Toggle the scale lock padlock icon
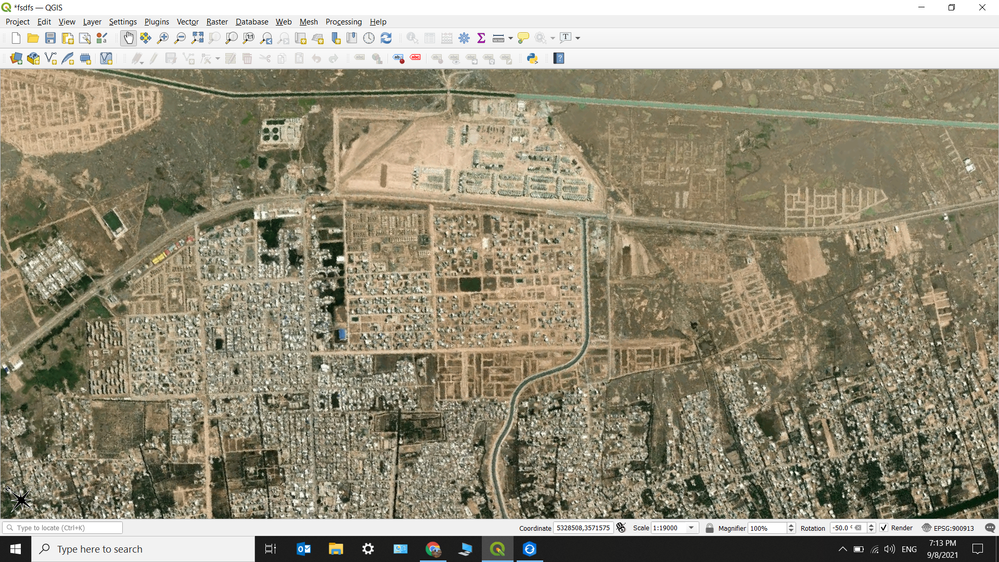This screenshot has width=999, height=562. tap(709, 528)
